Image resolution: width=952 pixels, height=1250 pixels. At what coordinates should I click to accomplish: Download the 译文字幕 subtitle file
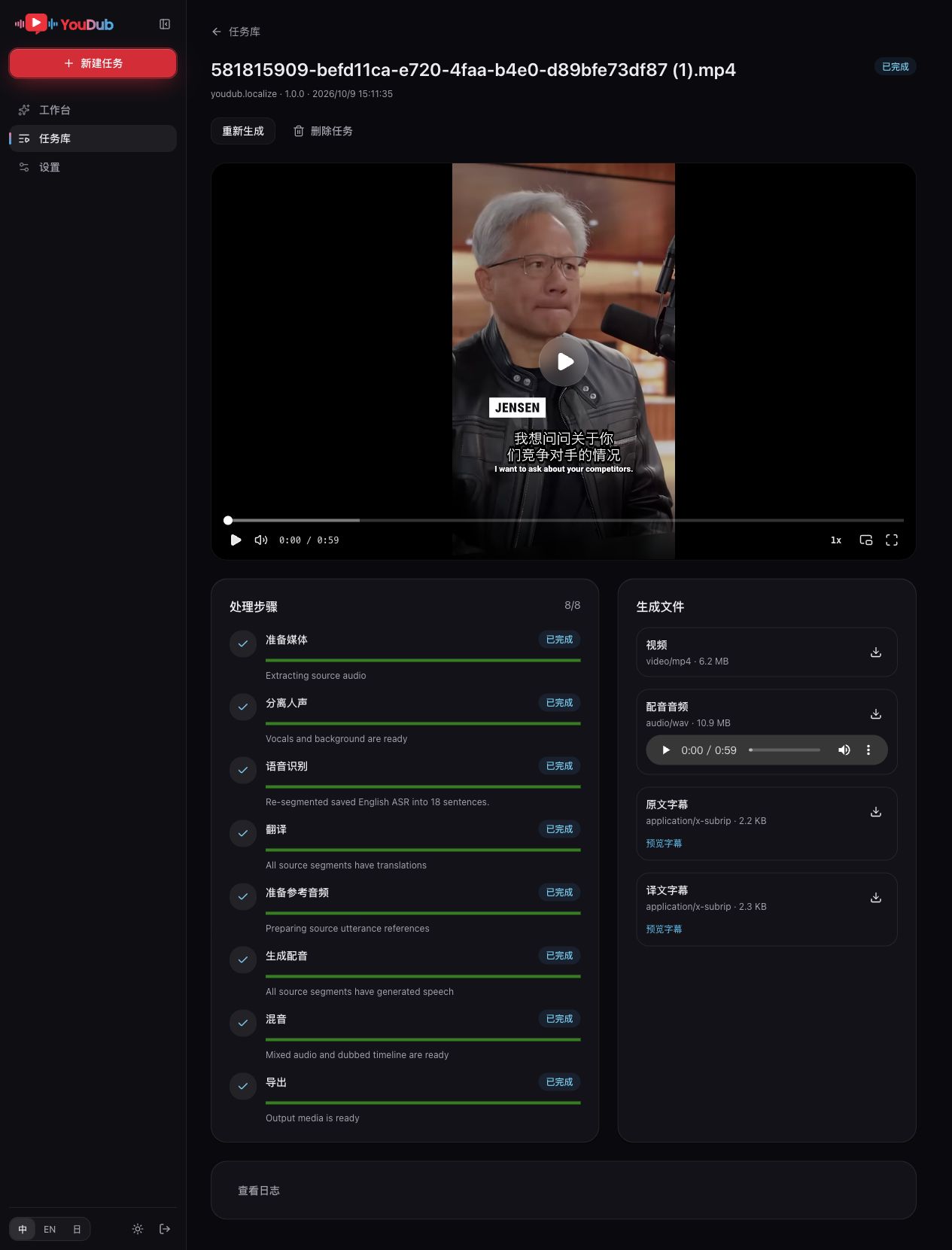click(x=876, y=897)
